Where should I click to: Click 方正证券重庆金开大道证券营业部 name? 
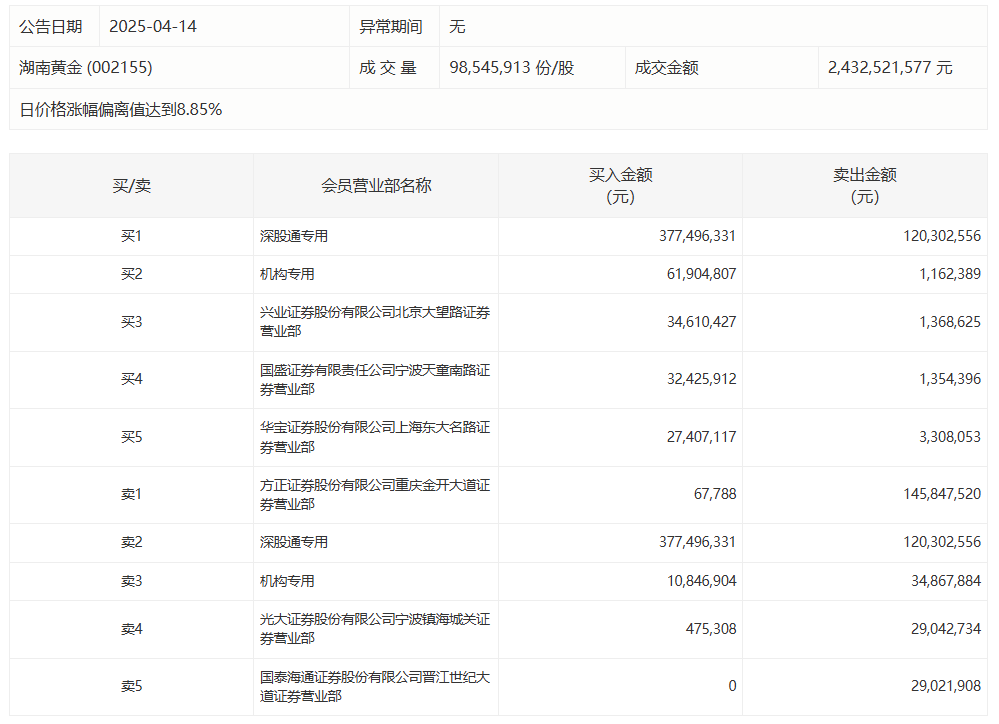(x=375, y=495)
